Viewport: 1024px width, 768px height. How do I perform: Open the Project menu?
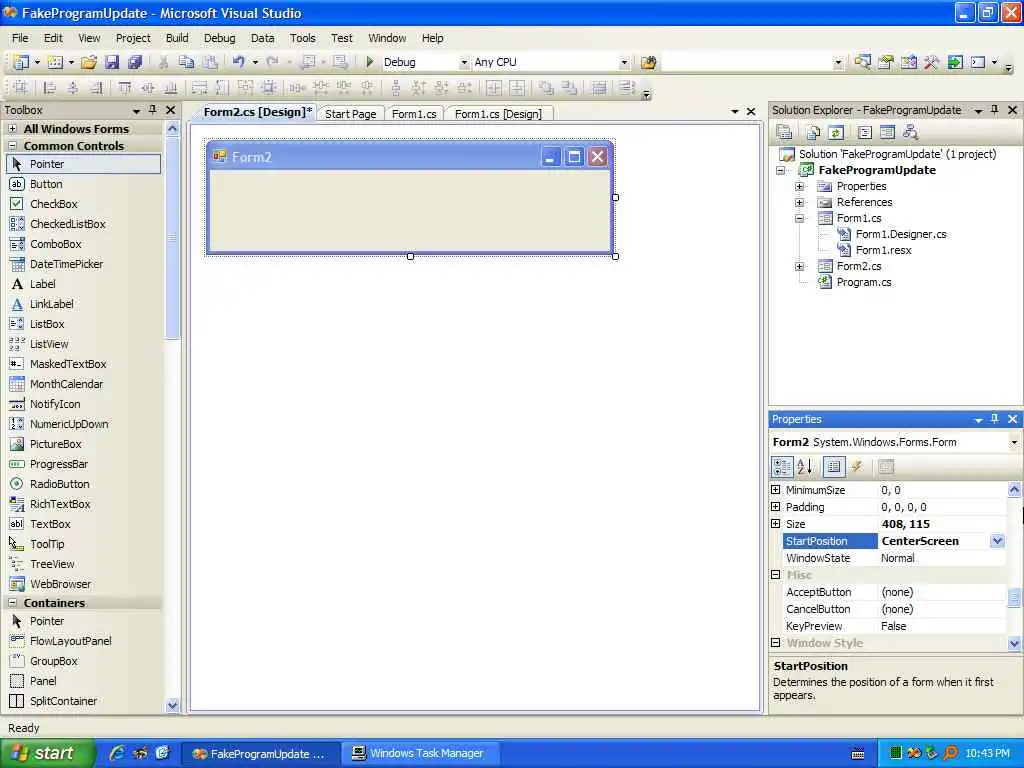[133, 38]
